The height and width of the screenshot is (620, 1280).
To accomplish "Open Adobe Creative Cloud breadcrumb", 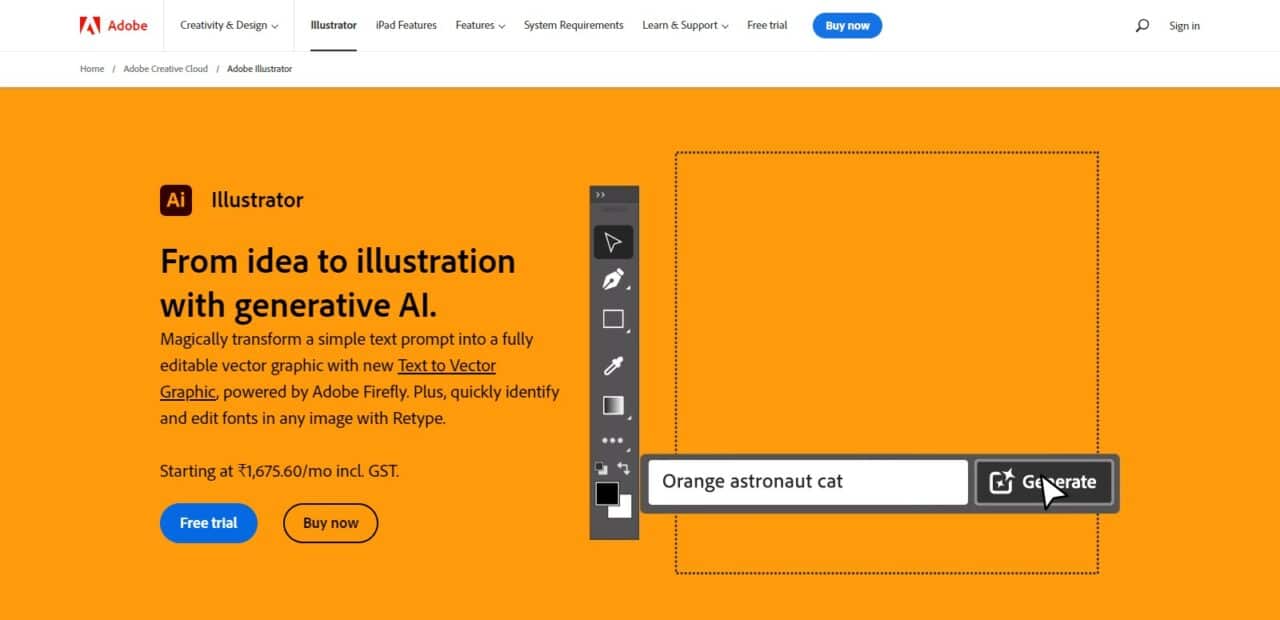I will click(166, 69).
